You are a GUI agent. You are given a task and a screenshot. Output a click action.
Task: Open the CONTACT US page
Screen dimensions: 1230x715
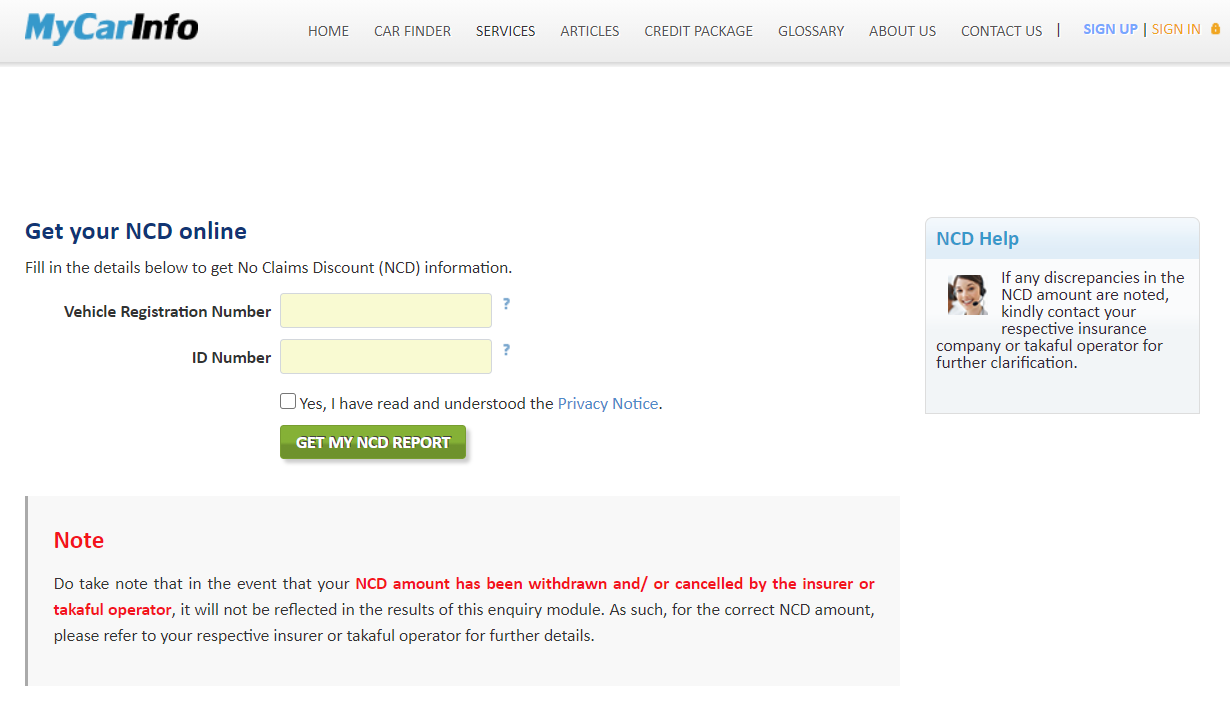tap(1001, 31)
